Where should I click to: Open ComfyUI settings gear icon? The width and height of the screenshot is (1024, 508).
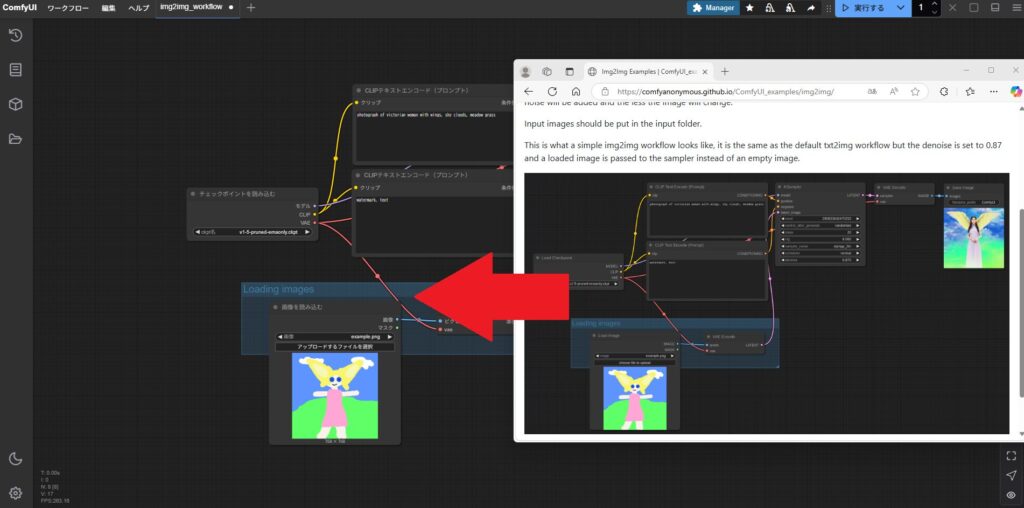[x=16, y=492]
